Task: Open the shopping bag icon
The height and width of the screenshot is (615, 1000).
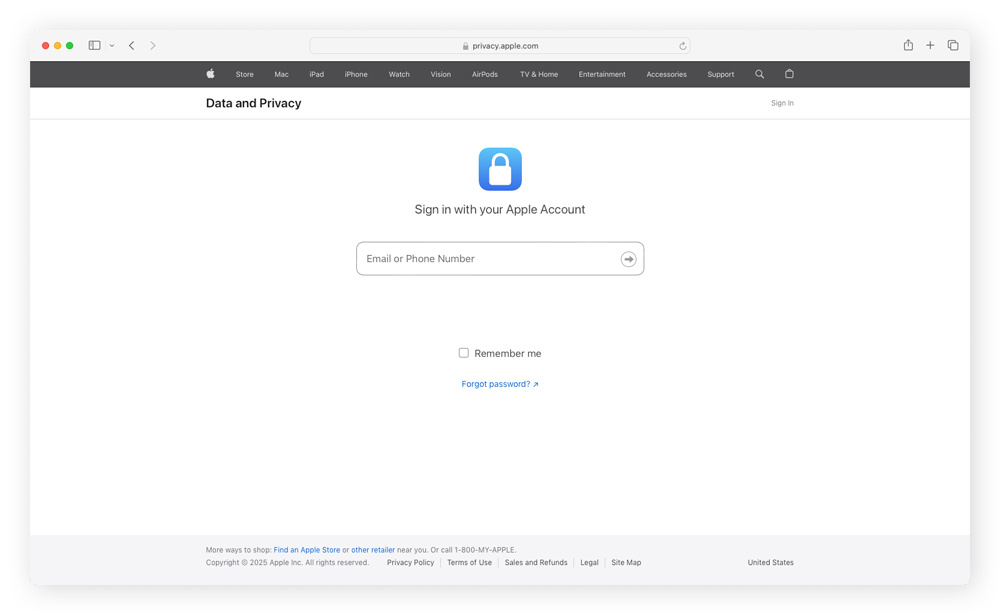Action: tap(789, 74)
